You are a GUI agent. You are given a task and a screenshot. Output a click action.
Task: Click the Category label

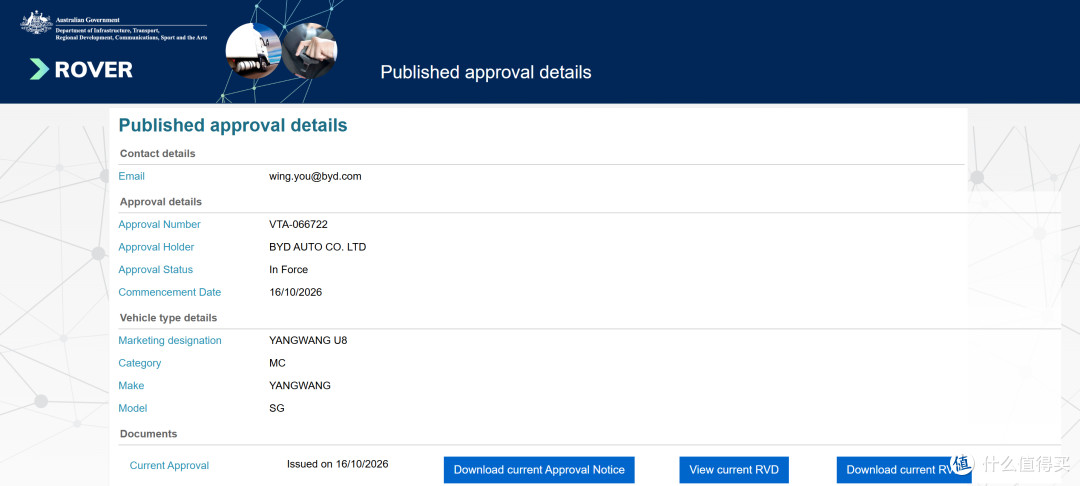click(x=140, y=363)
